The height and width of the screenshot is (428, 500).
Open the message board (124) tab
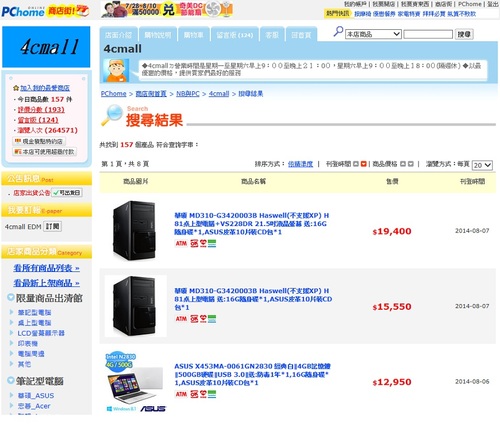point(235,35)
